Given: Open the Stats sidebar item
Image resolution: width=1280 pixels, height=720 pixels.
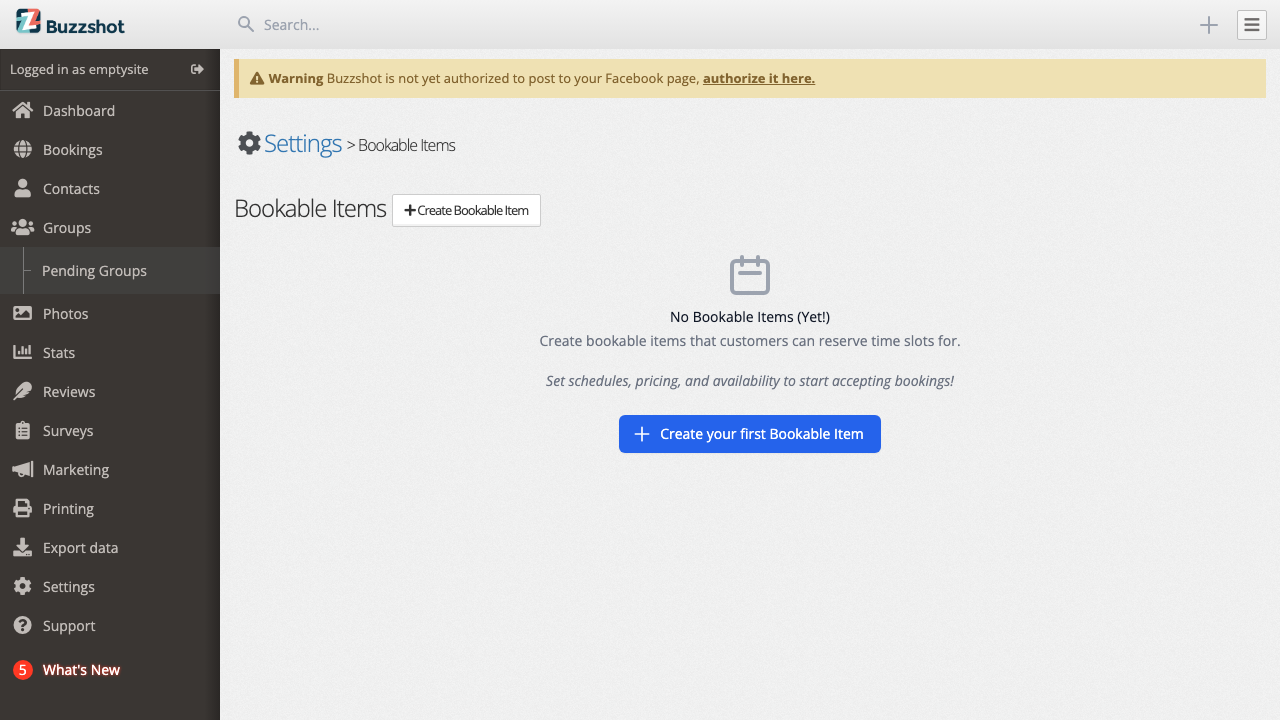Looking at the screenshot, I should (110, 353).
